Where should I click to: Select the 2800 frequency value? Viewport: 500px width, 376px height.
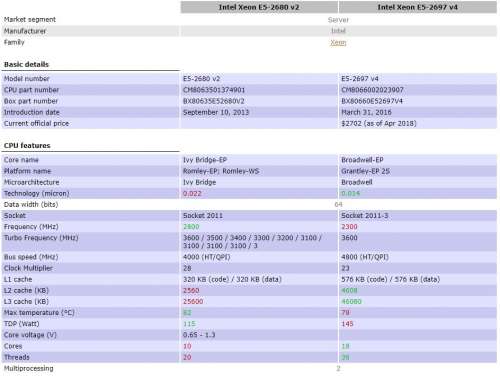(x=191, y=227)
